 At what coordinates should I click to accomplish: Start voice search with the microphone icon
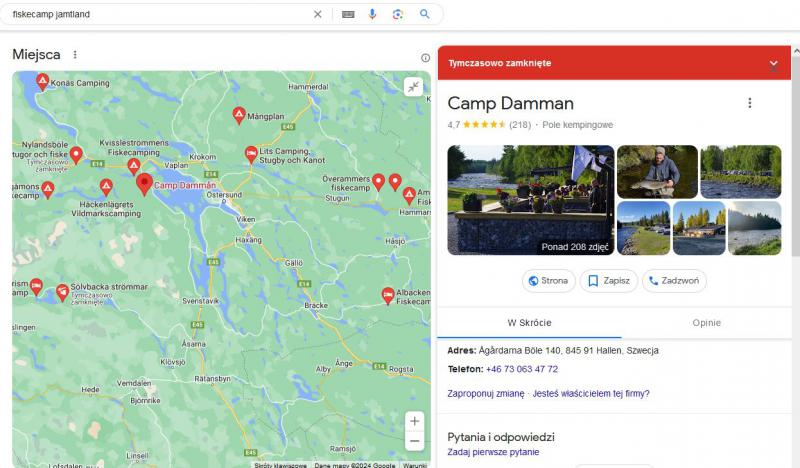[373, 14]
